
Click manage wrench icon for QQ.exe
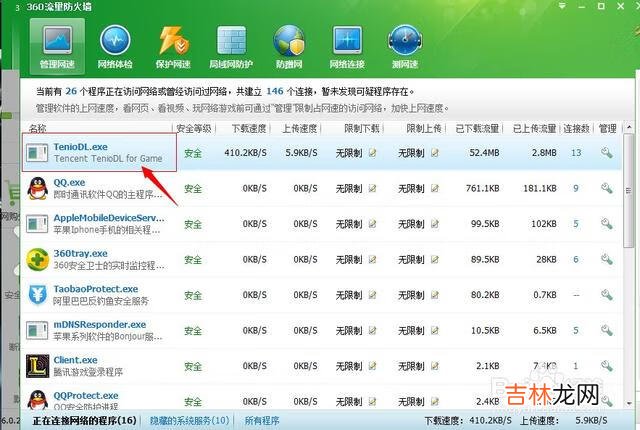coord(607,188)
